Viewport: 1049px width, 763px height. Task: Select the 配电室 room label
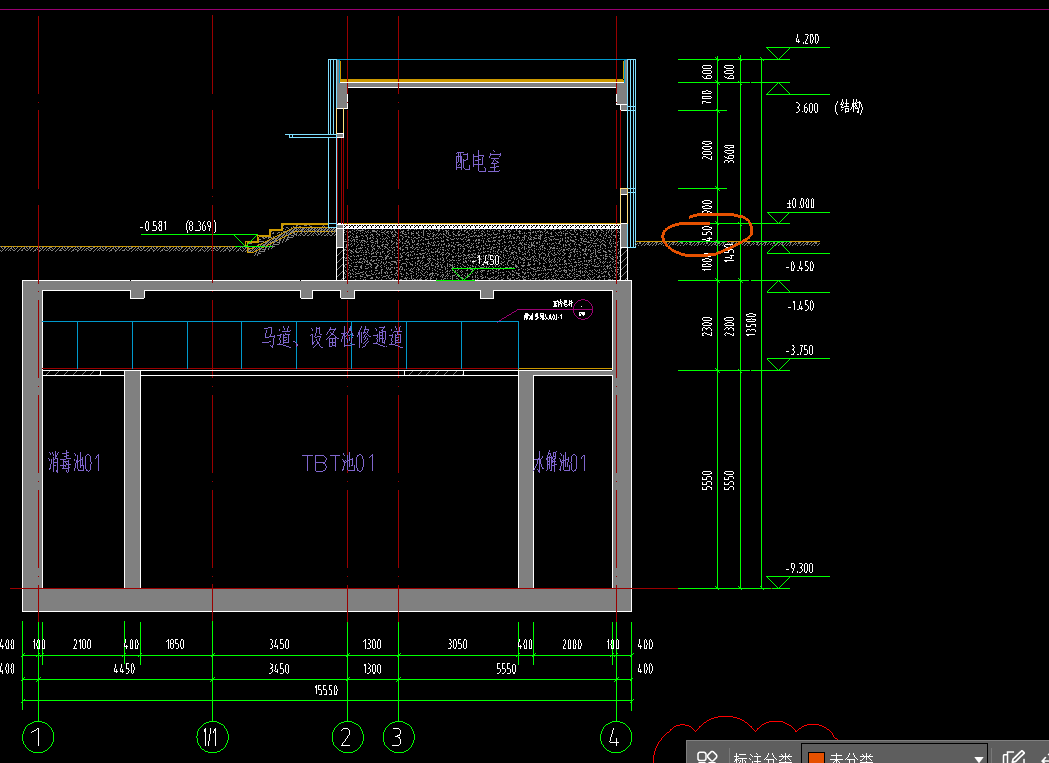pos(478,161)
